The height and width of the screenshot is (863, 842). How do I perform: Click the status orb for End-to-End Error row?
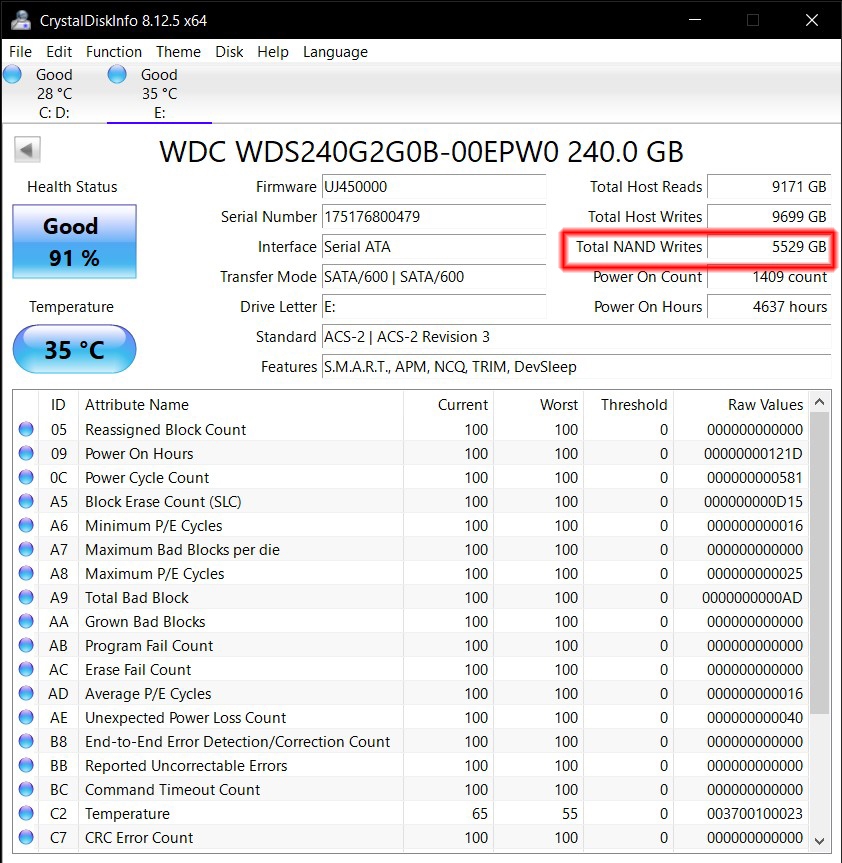pos(26,741)
